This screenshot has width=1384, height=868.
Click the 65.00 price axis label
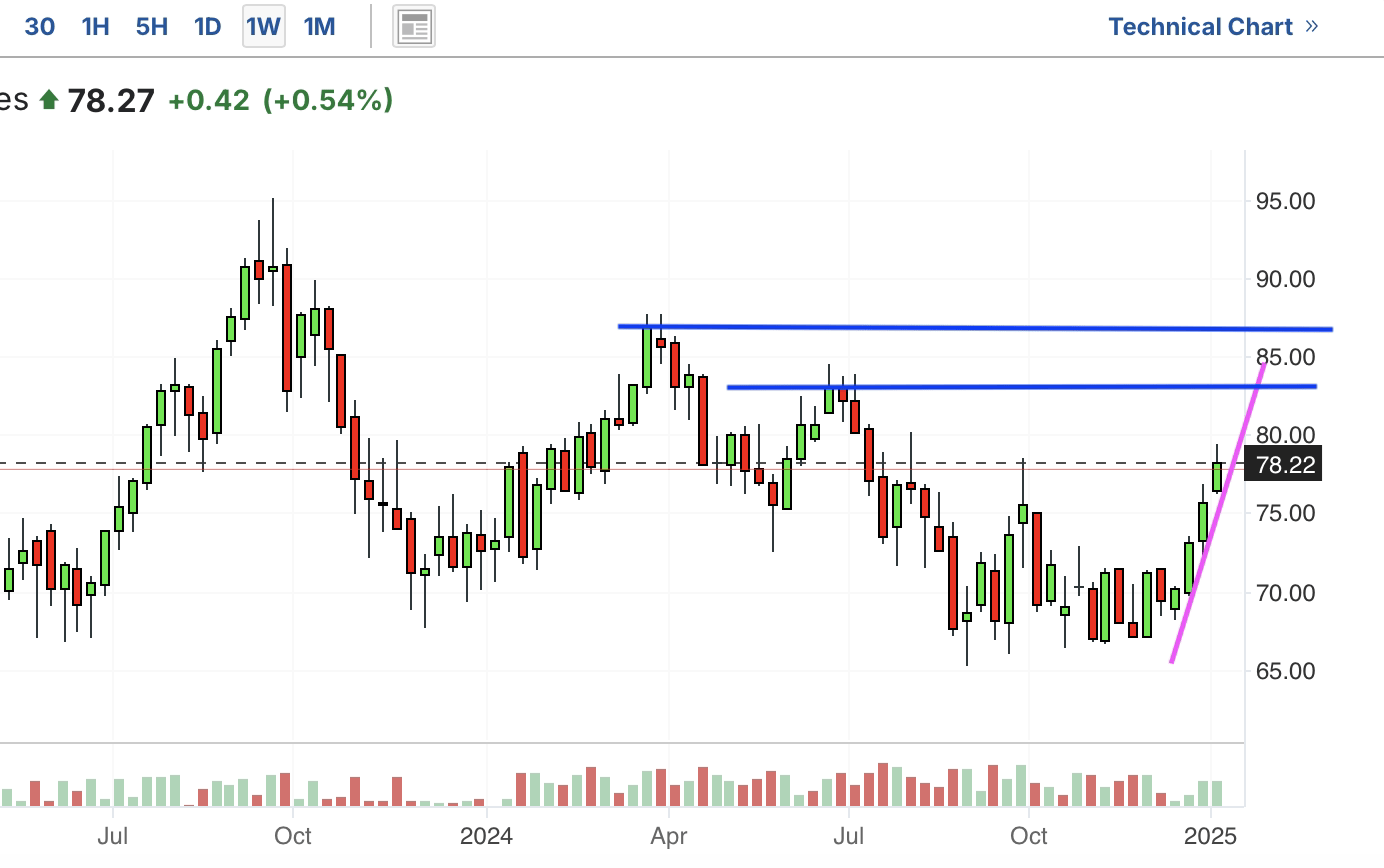(x=1285, y=671)
